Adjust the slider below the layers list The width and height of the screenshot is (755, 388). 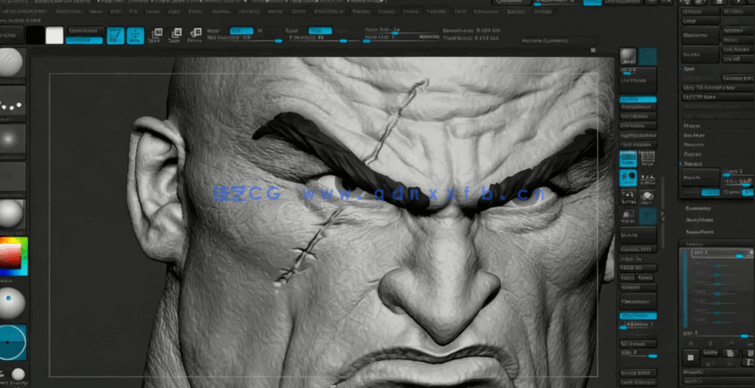click(x=744, y=336)
